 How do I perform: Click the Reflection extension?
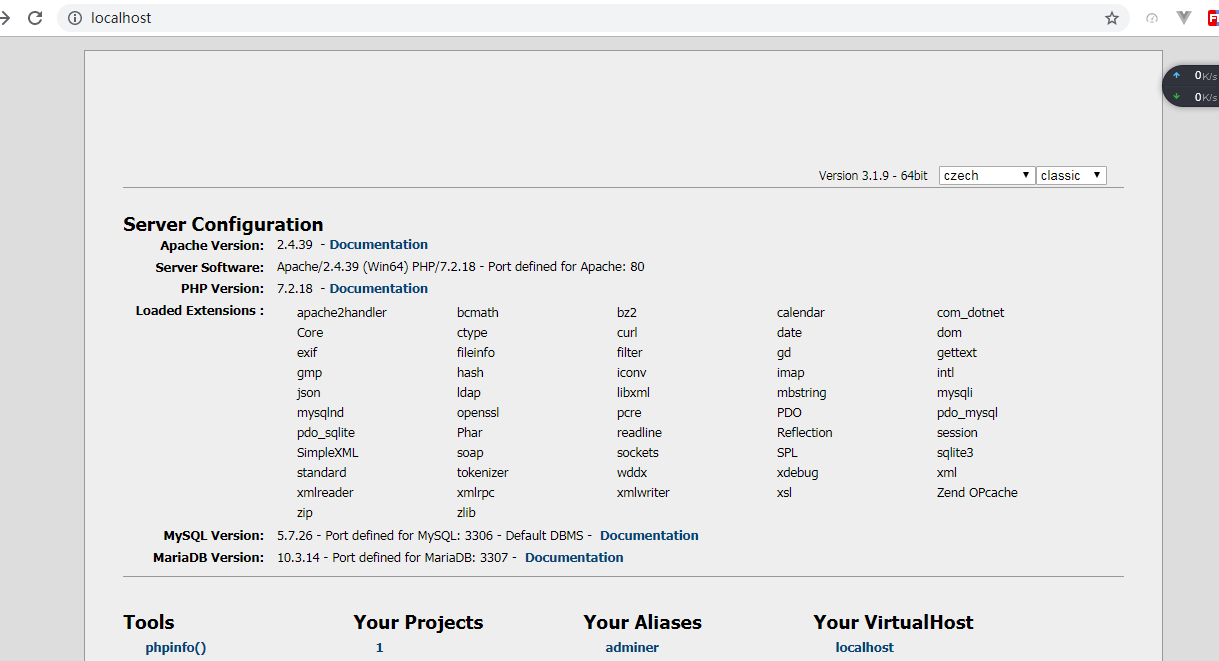805,433
